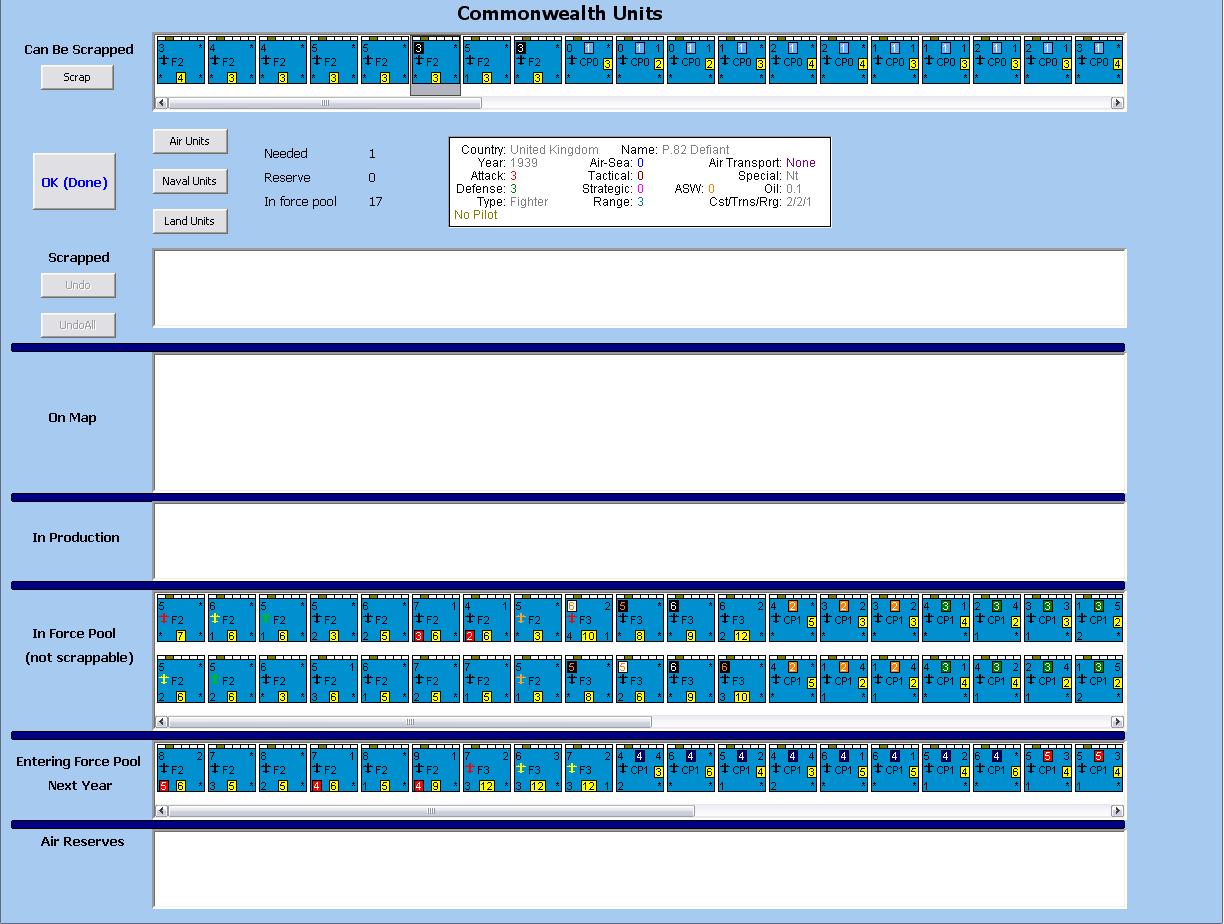Click left arrow of In Force Pool scrollbar

(162, 721)
